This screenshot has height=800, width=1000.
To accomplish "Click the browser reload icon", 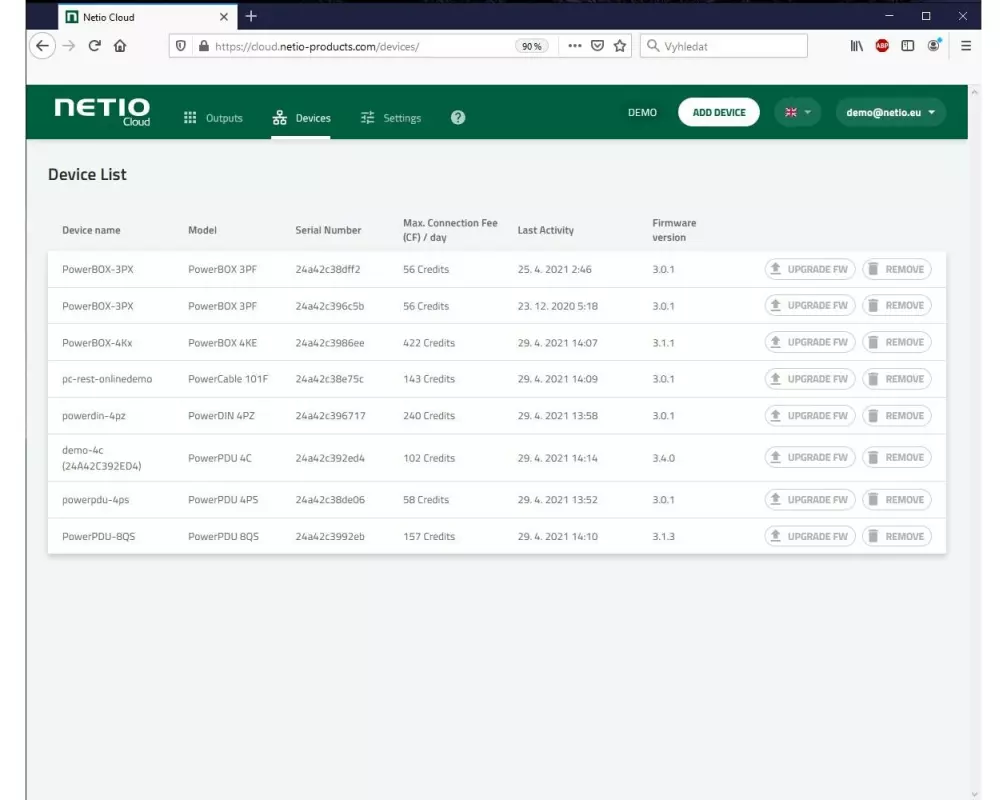I will point(95,46).
